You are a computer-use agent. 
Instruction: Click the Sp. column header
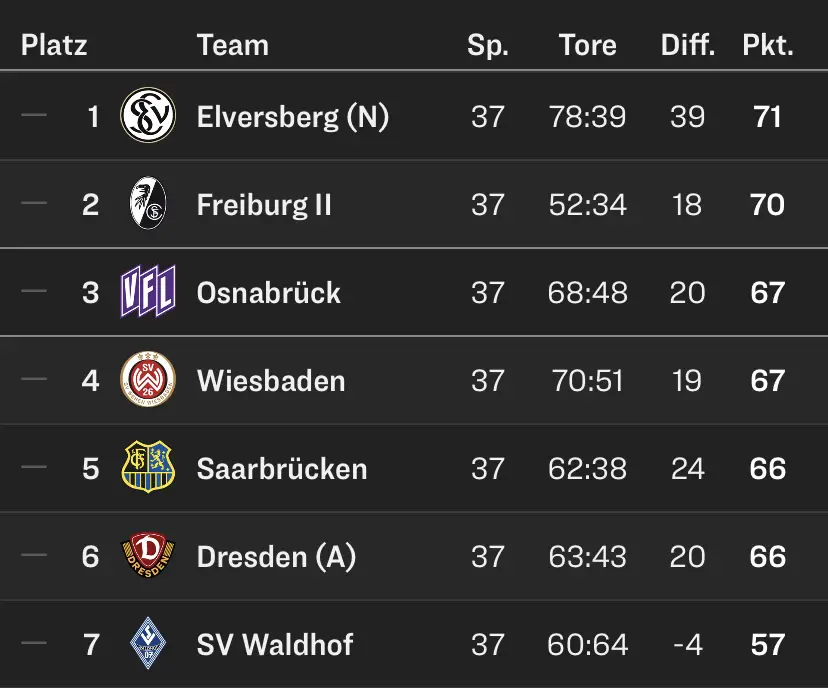click(488, 45)
